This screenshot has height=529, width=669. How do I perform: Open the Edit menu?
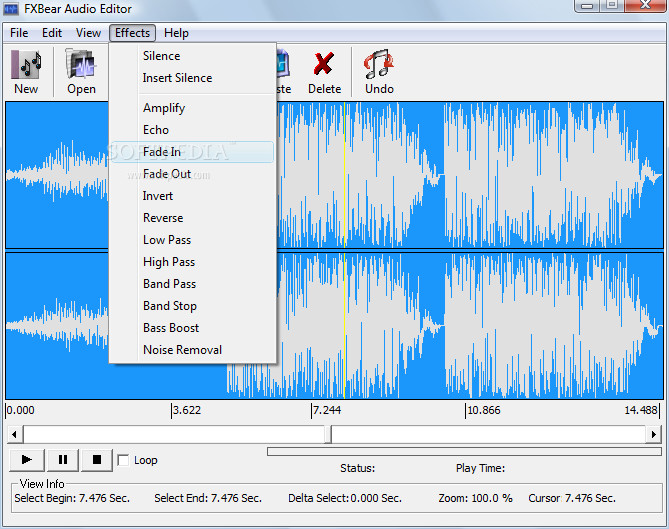[52, 33]
